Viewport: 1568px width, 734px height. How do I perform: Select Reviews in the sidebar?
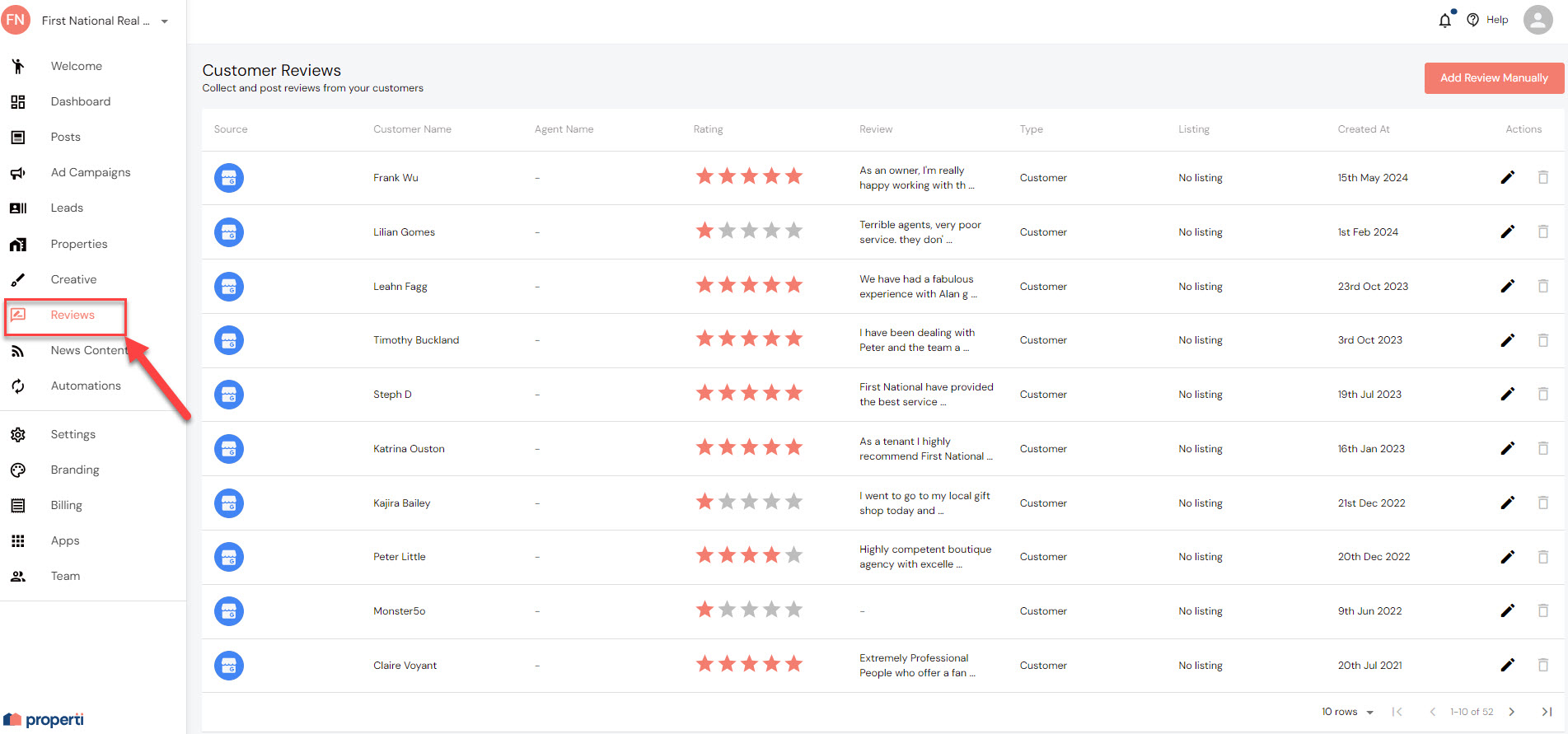[73, 315]
